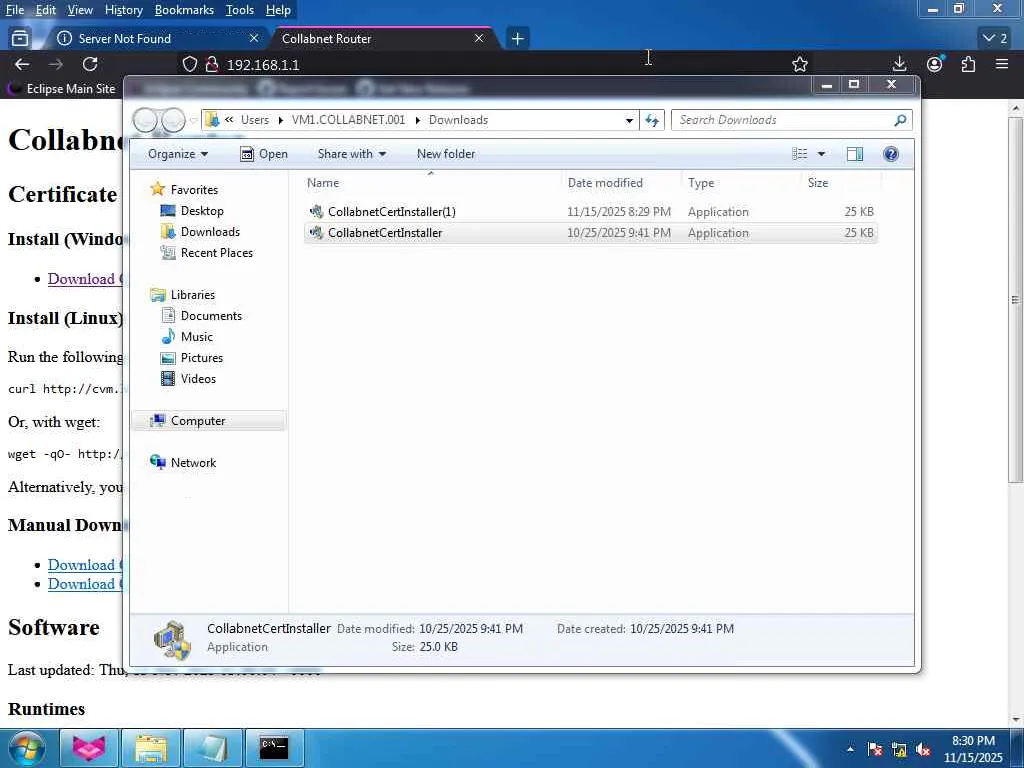Screen dimensions: 1024x768
Task: Sort files by the Size column
Action: click(x=841, y=183)
